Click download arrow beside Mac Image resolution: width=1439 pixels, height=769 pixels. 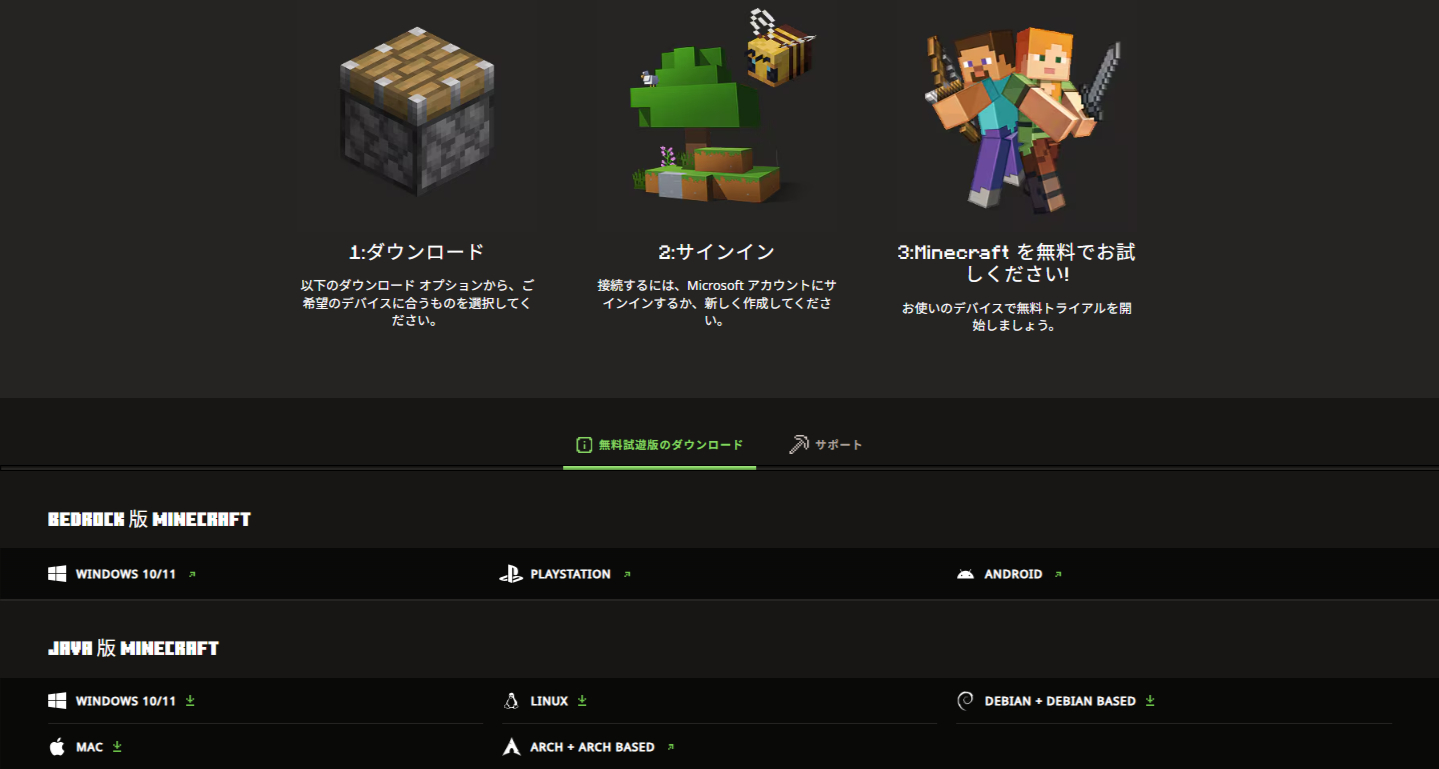pos(117,747)
